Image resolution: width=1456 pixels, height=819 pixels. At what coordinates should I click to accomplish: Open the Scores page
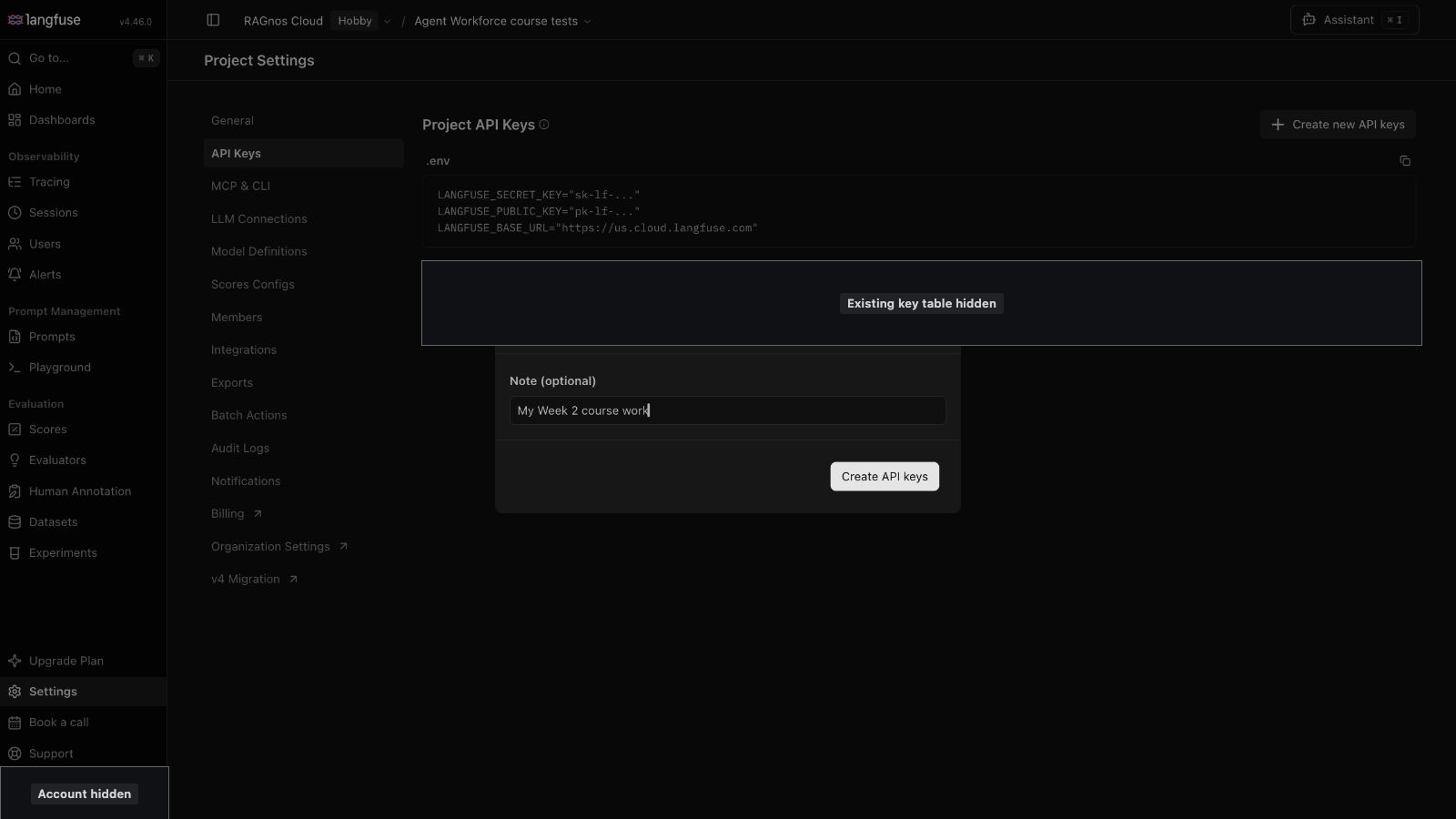coord(83,430)
